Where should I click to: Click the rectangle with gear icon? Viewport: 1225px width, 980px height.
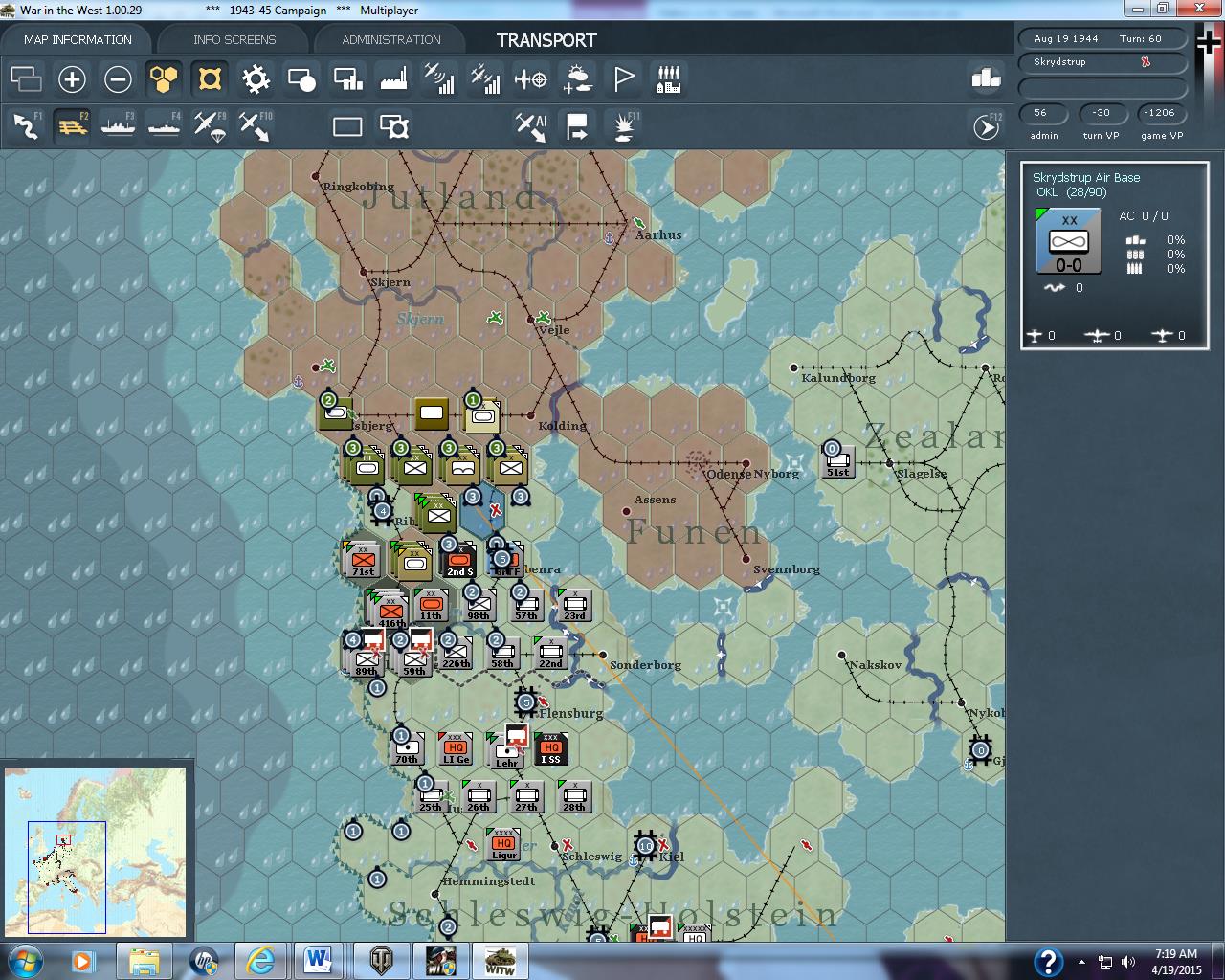393,126
